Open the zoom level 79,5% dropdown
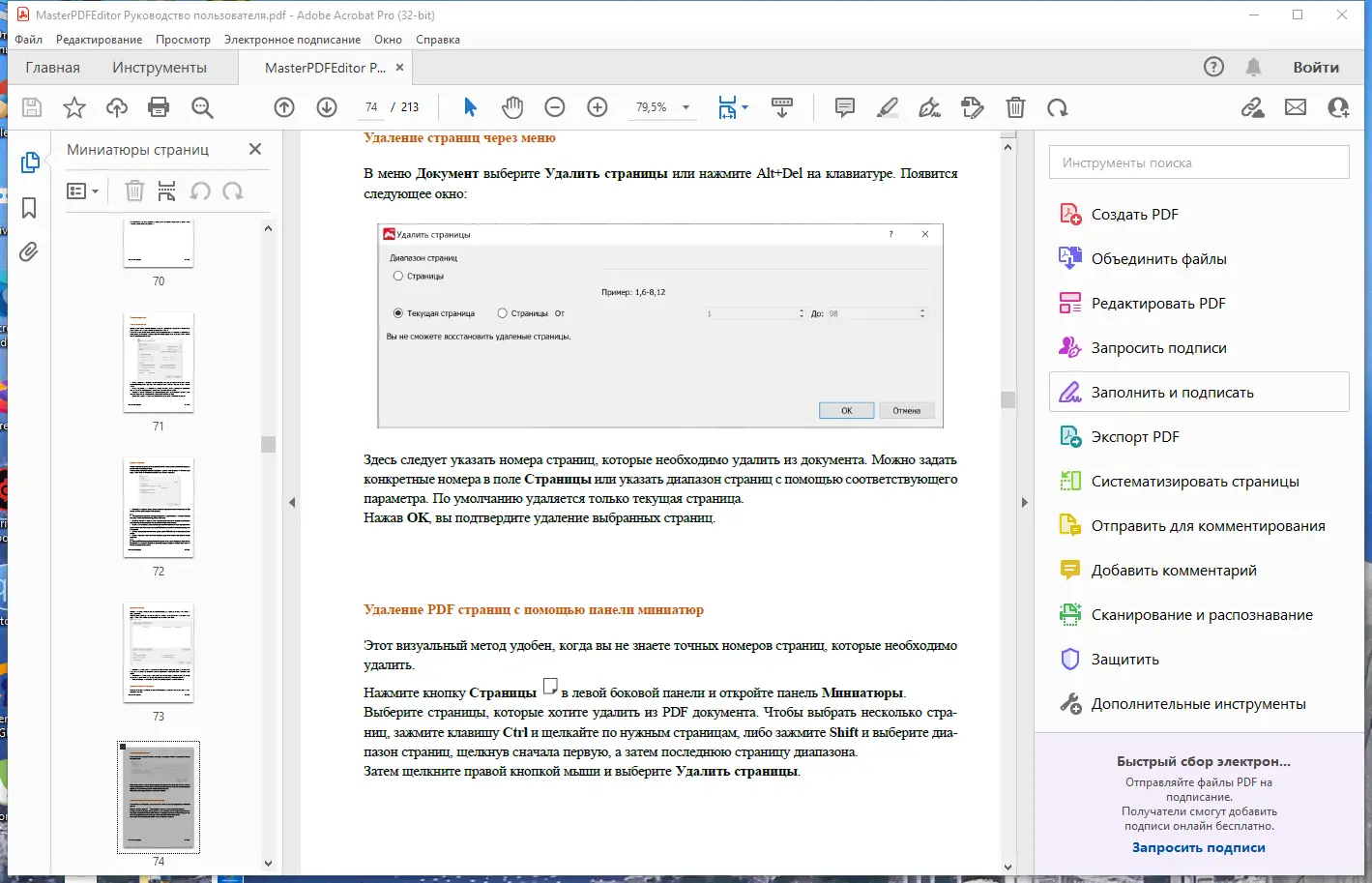This screenshot has height=883, width=1372. tap(686, 107)
